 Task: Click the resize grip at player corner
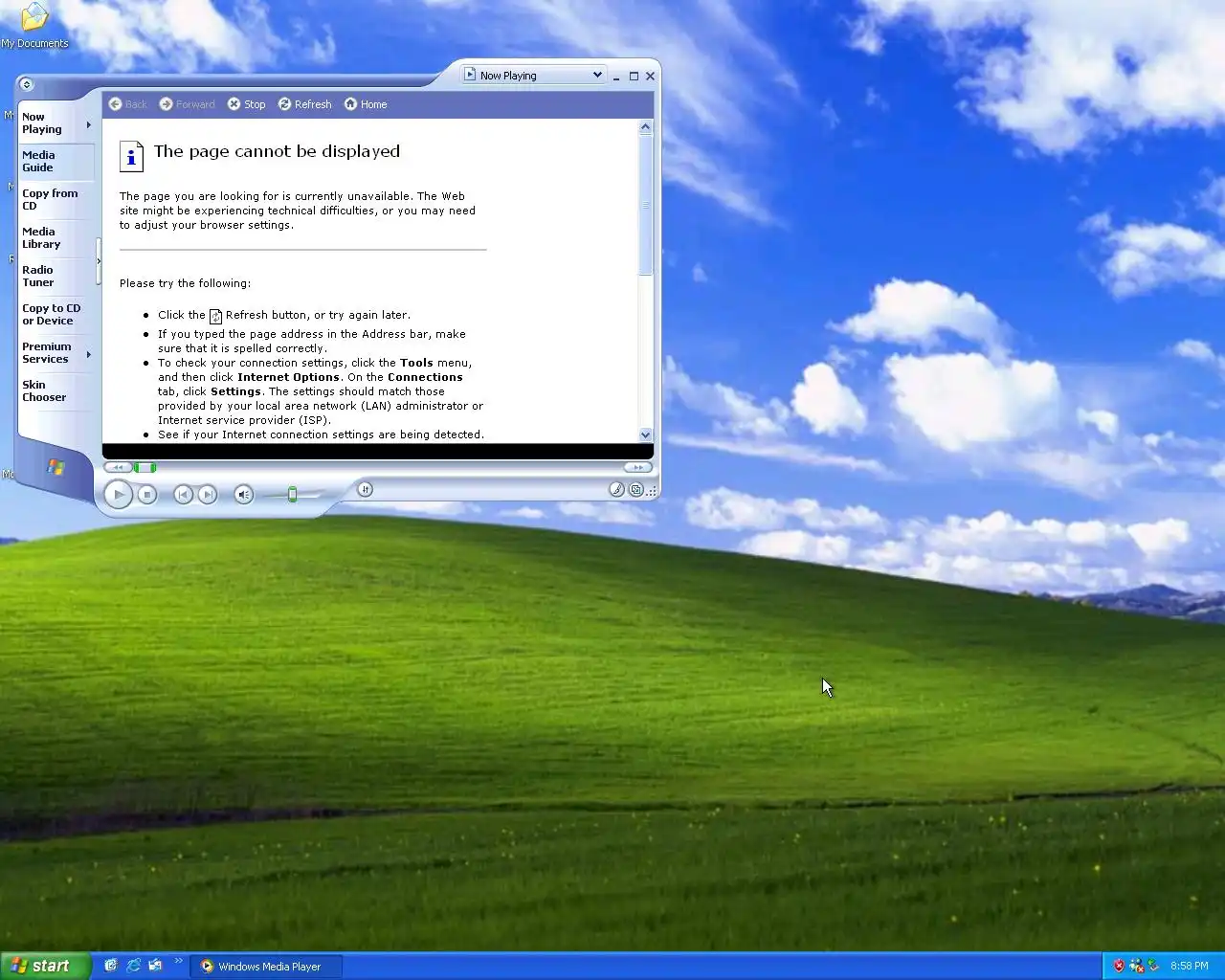(x=652, y=491)
